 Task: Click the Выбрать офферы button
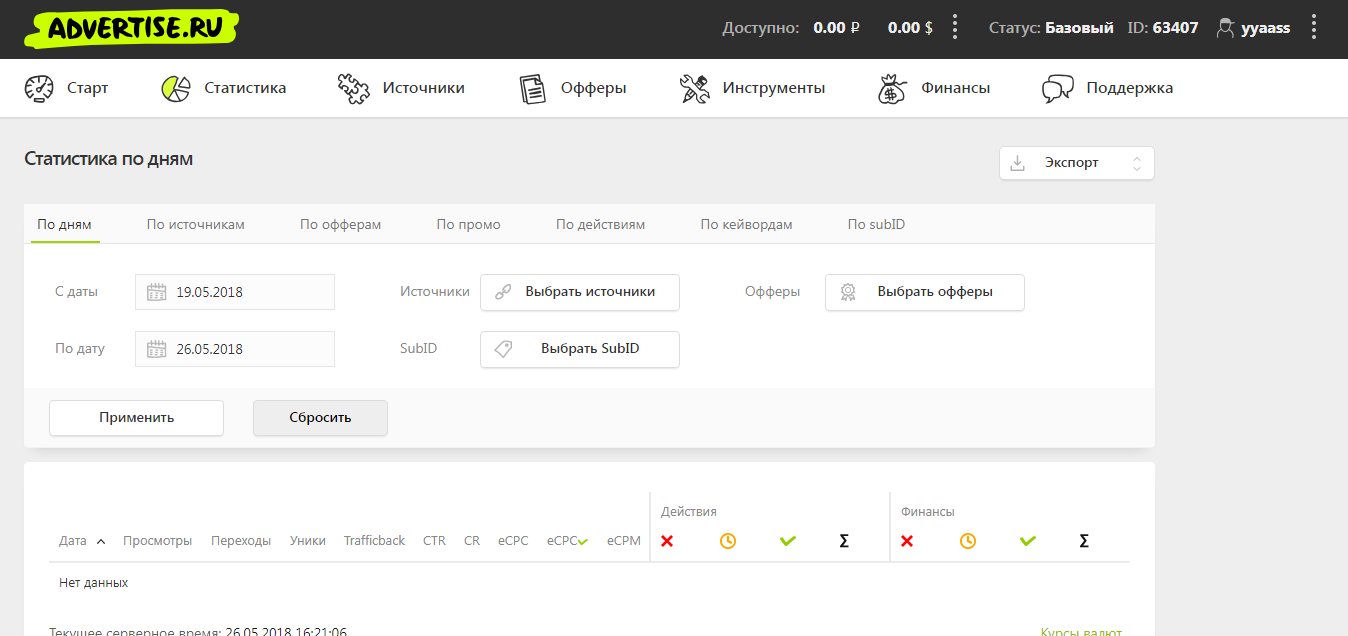(925, 292)
